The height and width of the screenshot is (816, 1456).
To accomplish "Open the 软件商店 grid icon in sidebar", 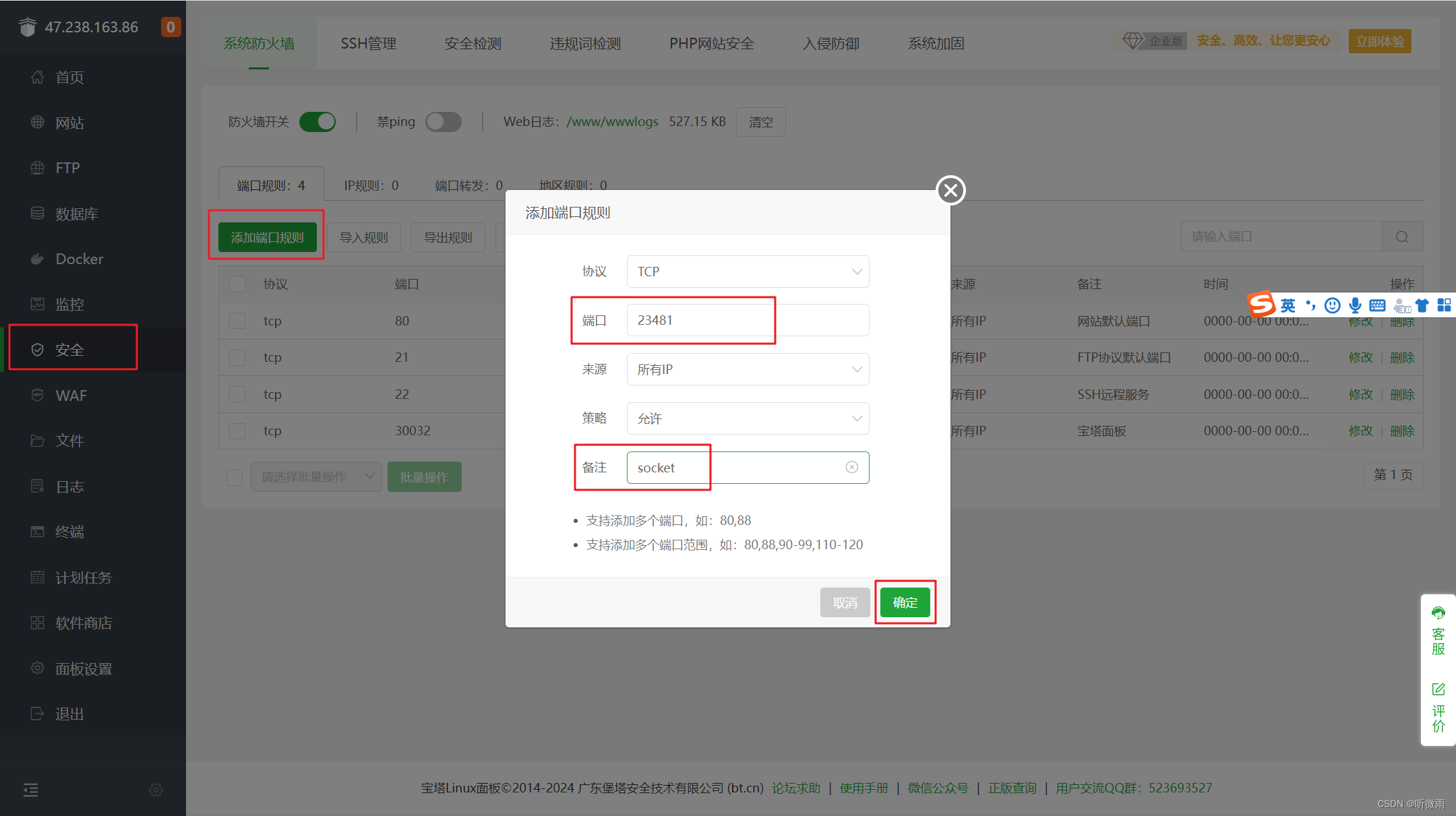I will [38, 623].
